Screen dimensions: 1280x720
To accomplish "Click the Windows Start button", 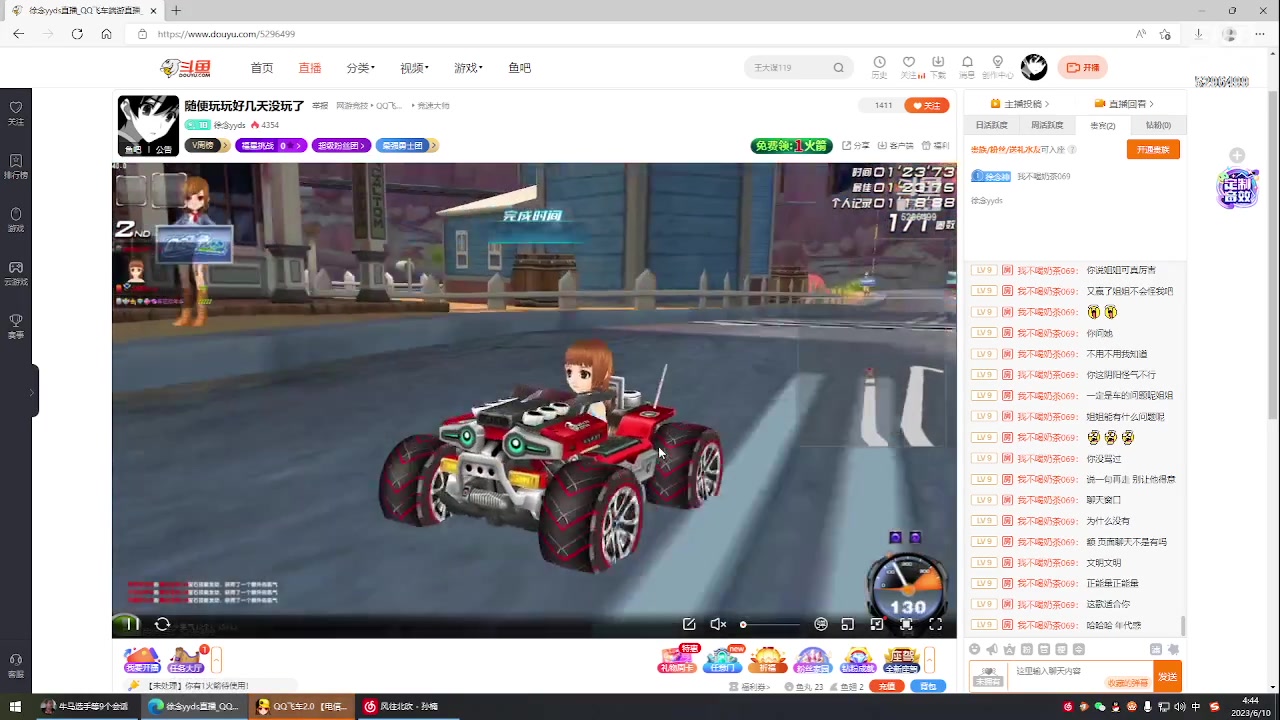I will tap(16, 706).
